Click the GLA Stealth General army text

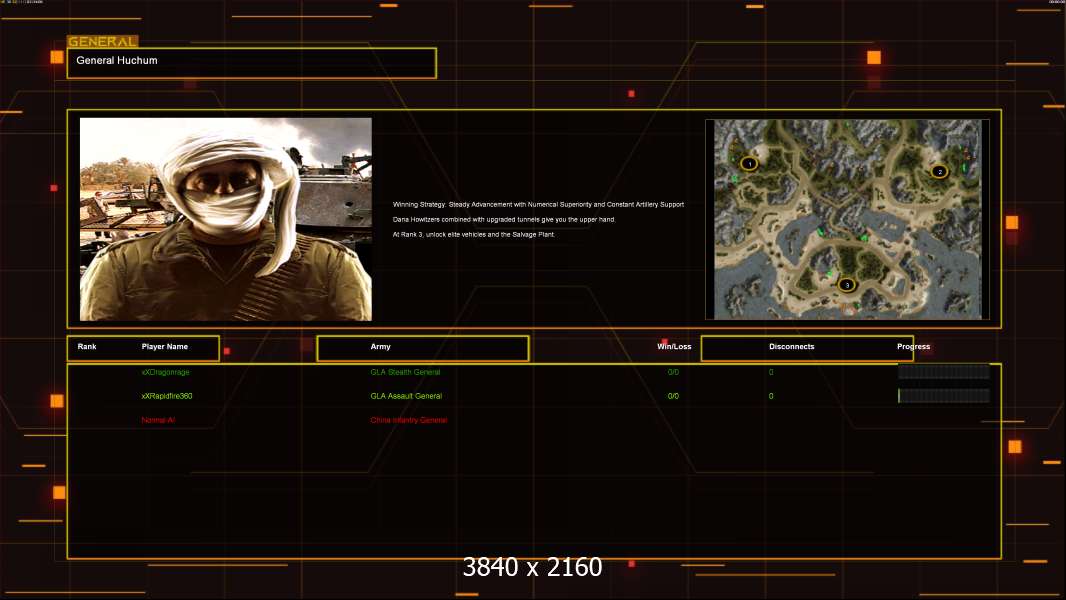coord(405,372)
